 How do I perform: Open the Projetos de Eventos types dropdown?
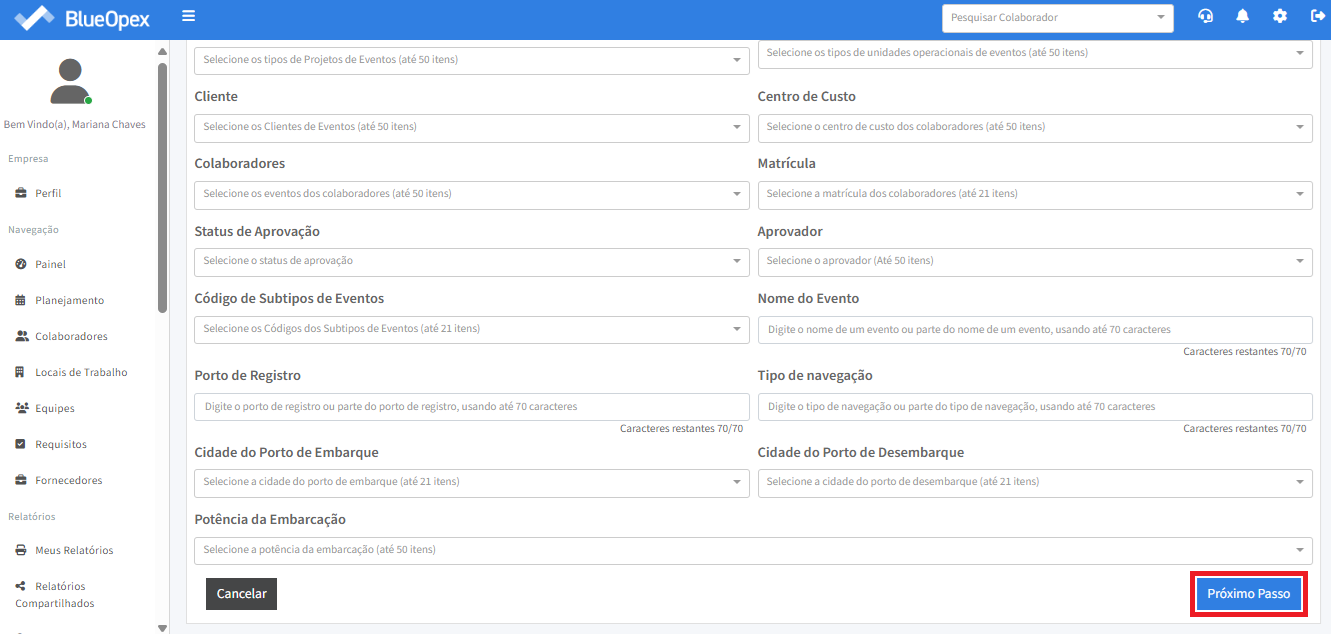click(472, 60)
